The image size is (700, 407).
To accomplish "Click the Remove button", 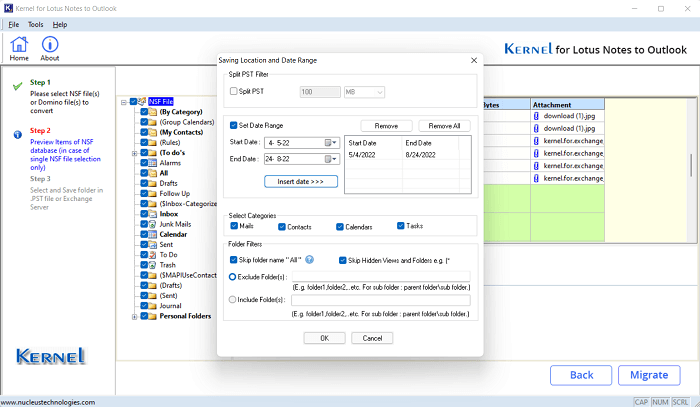I will pos(386,126).
